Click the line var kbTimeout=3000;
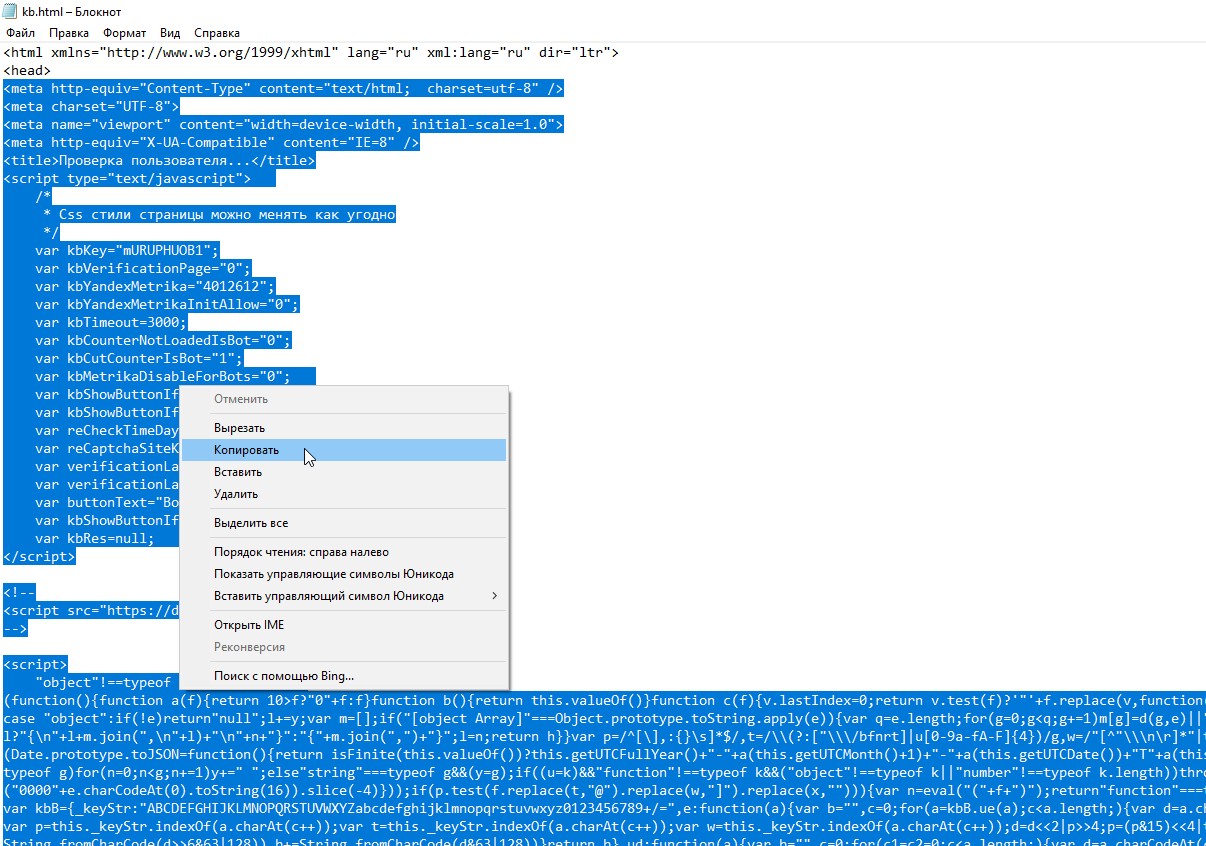The width and height of the screenshot is (1206, 846). point(110,323)
